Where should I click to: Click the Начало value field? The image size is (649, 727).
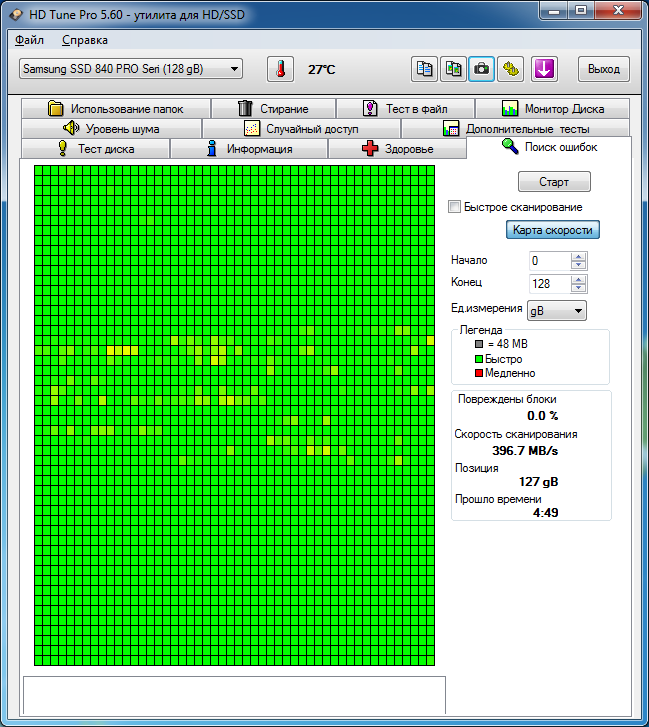click(550, 261)
